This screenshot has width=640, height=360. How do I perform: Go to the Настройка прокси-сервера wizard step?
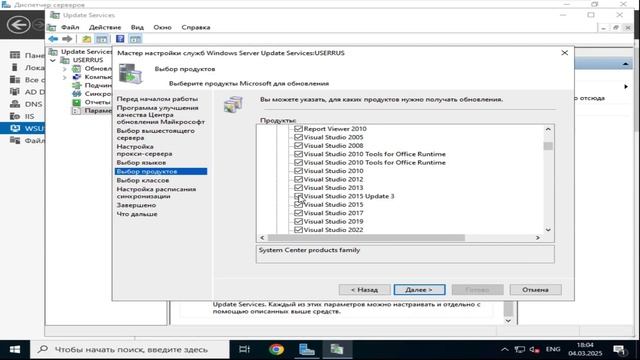[x=144, y=150]
